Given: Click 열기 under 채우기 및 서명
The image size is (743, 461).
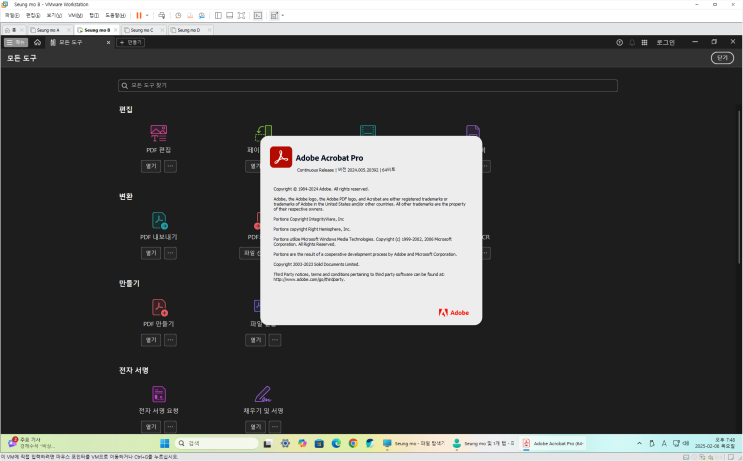Looking at the screenshot, I should [x=255, y=426].
